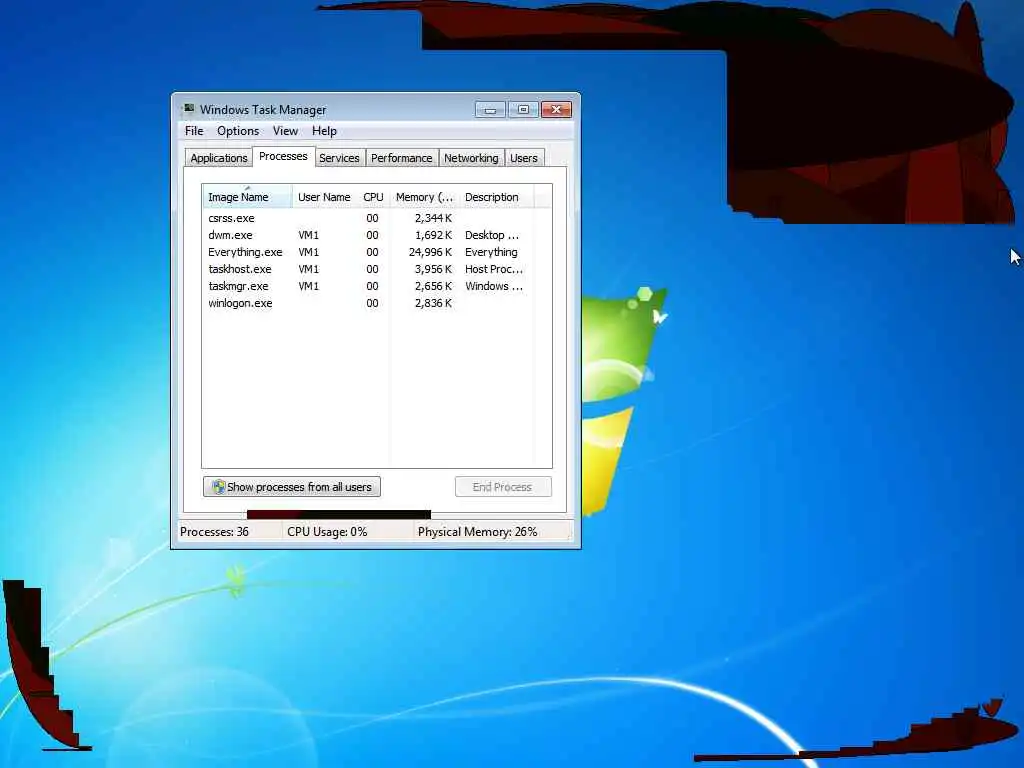Open the Options menu
Screen dimensions: 1024x768
tap(238, 131)
